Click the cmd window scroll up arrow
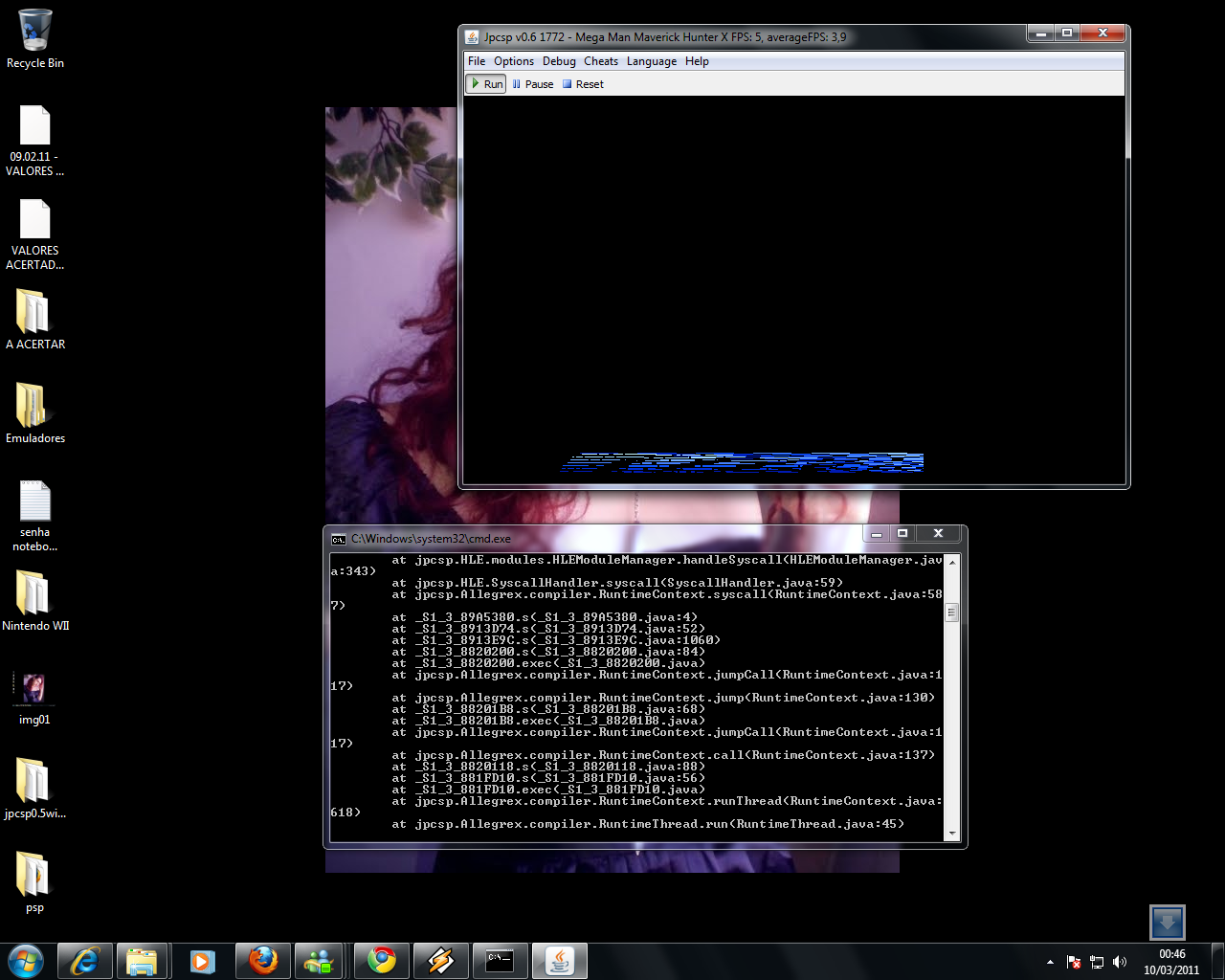 (x=951, y=563)
